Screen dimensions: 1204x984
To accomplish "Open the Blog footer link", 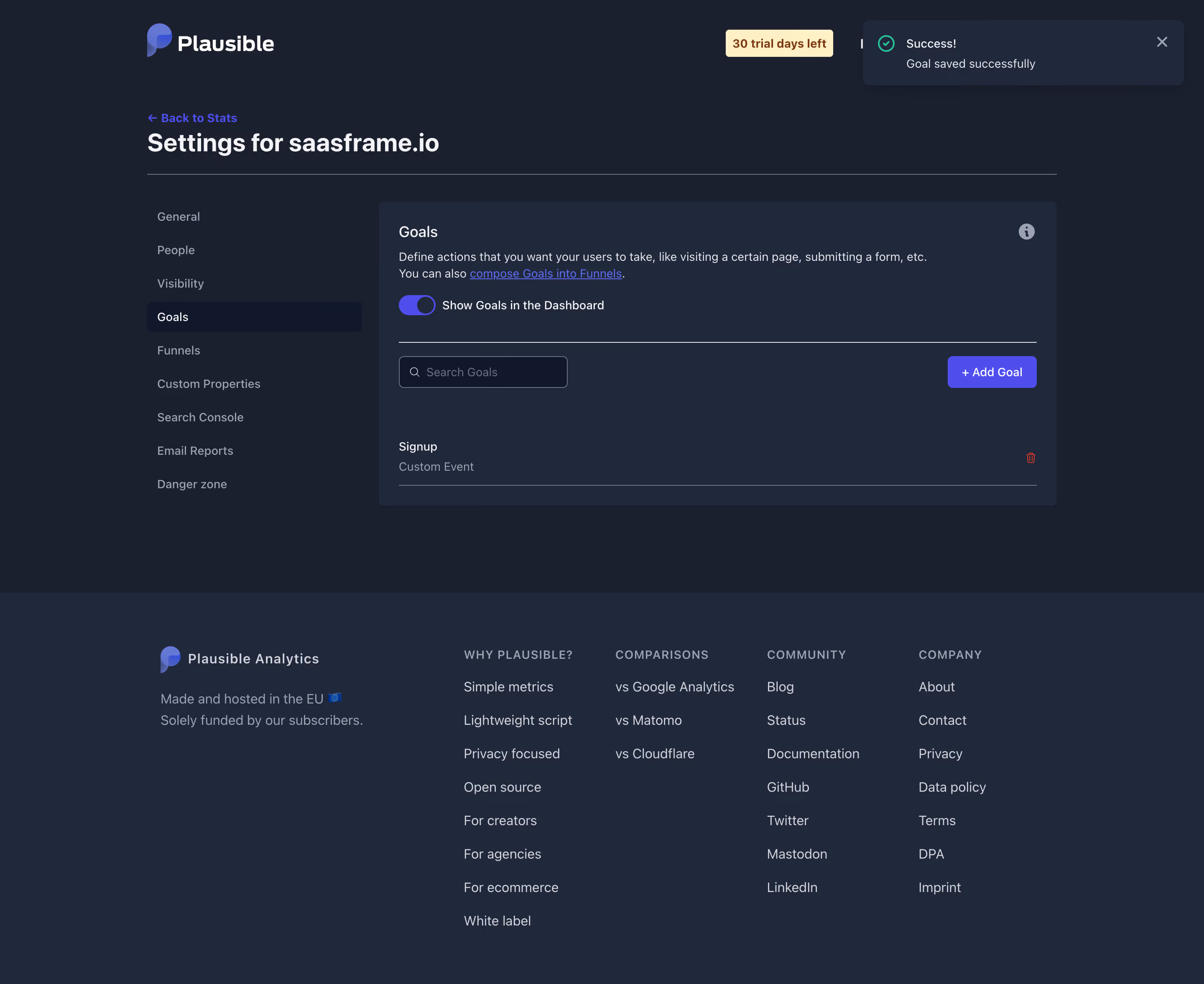I will coord(780,686).
